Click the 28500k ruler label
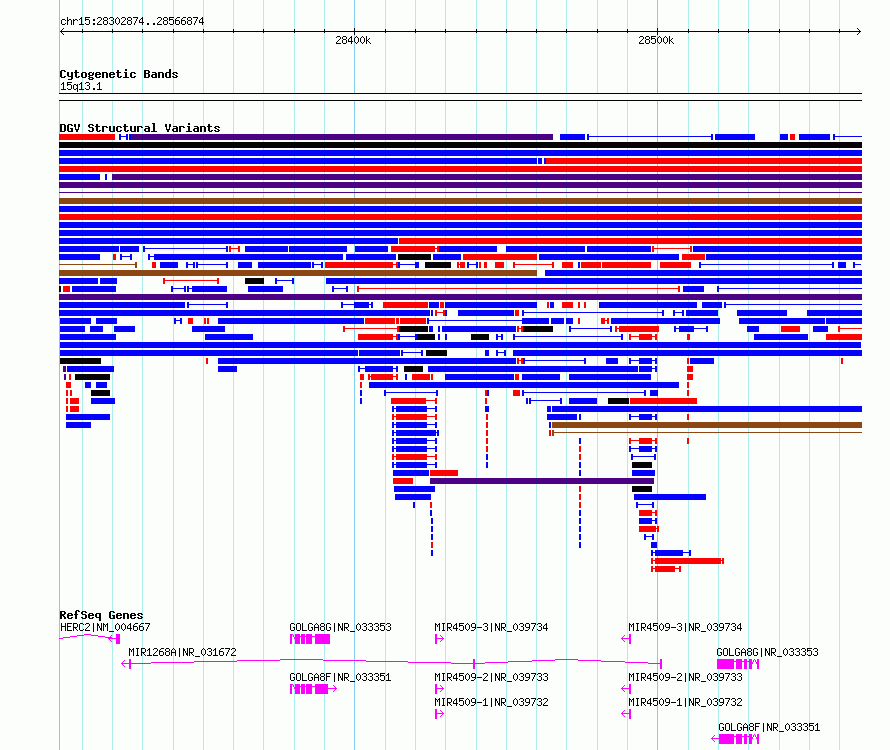Screen dimensions: 890x750 [x=656, y=40]
